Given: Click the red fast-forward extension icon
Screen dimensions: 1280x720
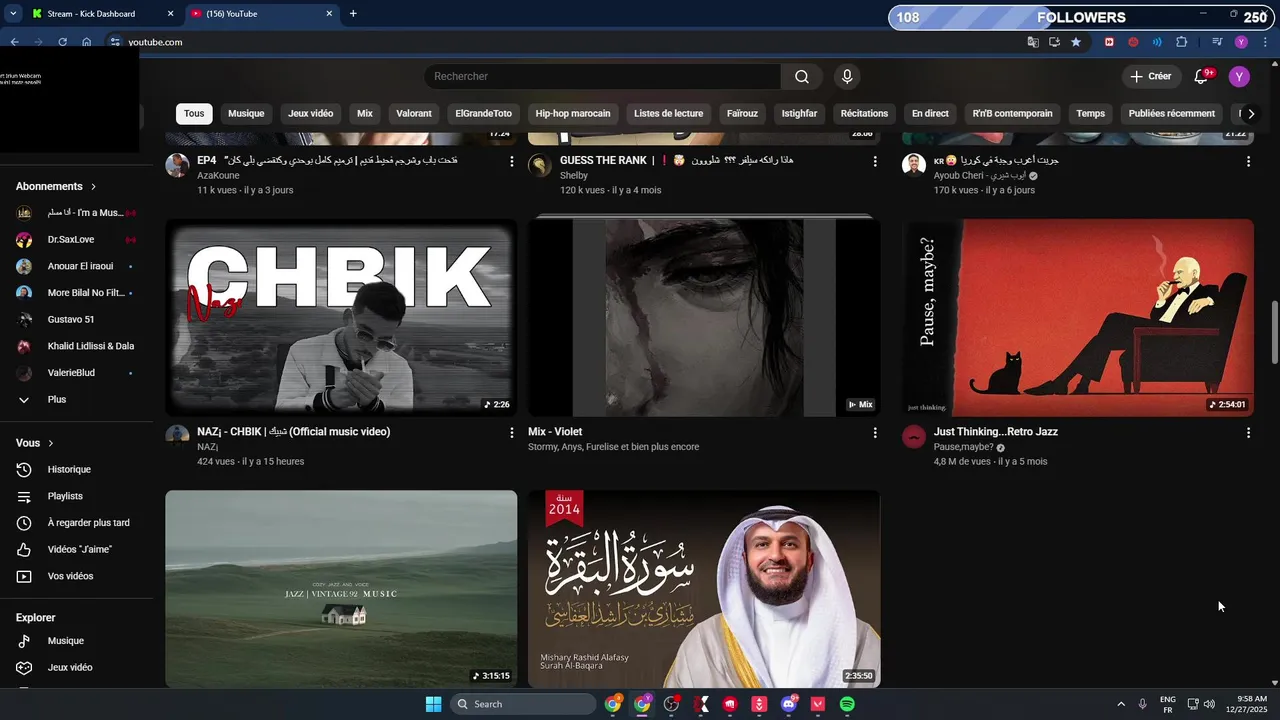Looking at the screenshot, I should (1109, 42).
